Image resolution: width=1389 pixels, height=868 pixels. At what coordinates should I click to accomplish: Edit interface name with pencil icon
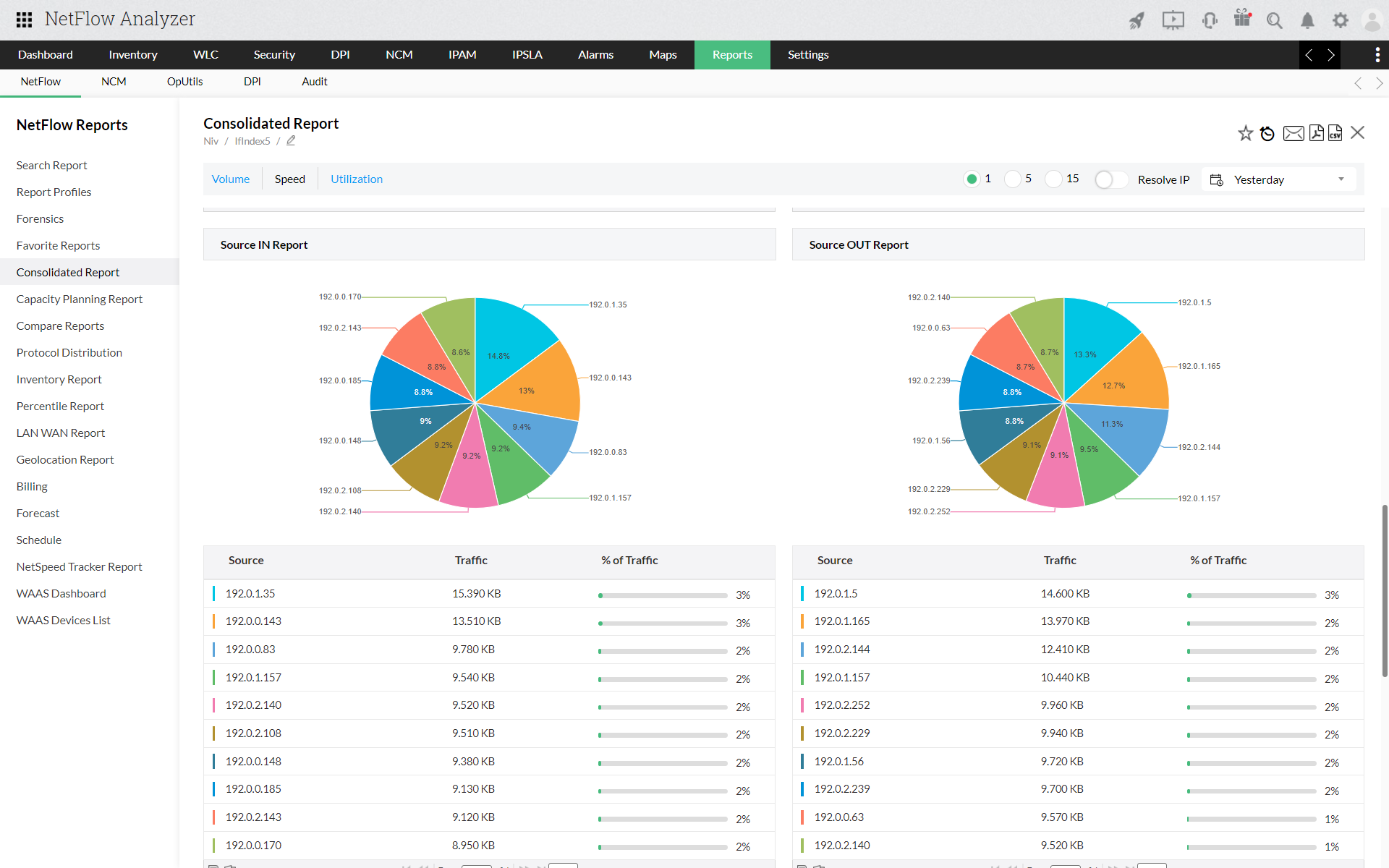pyautogui.click(x=291, y=141)
